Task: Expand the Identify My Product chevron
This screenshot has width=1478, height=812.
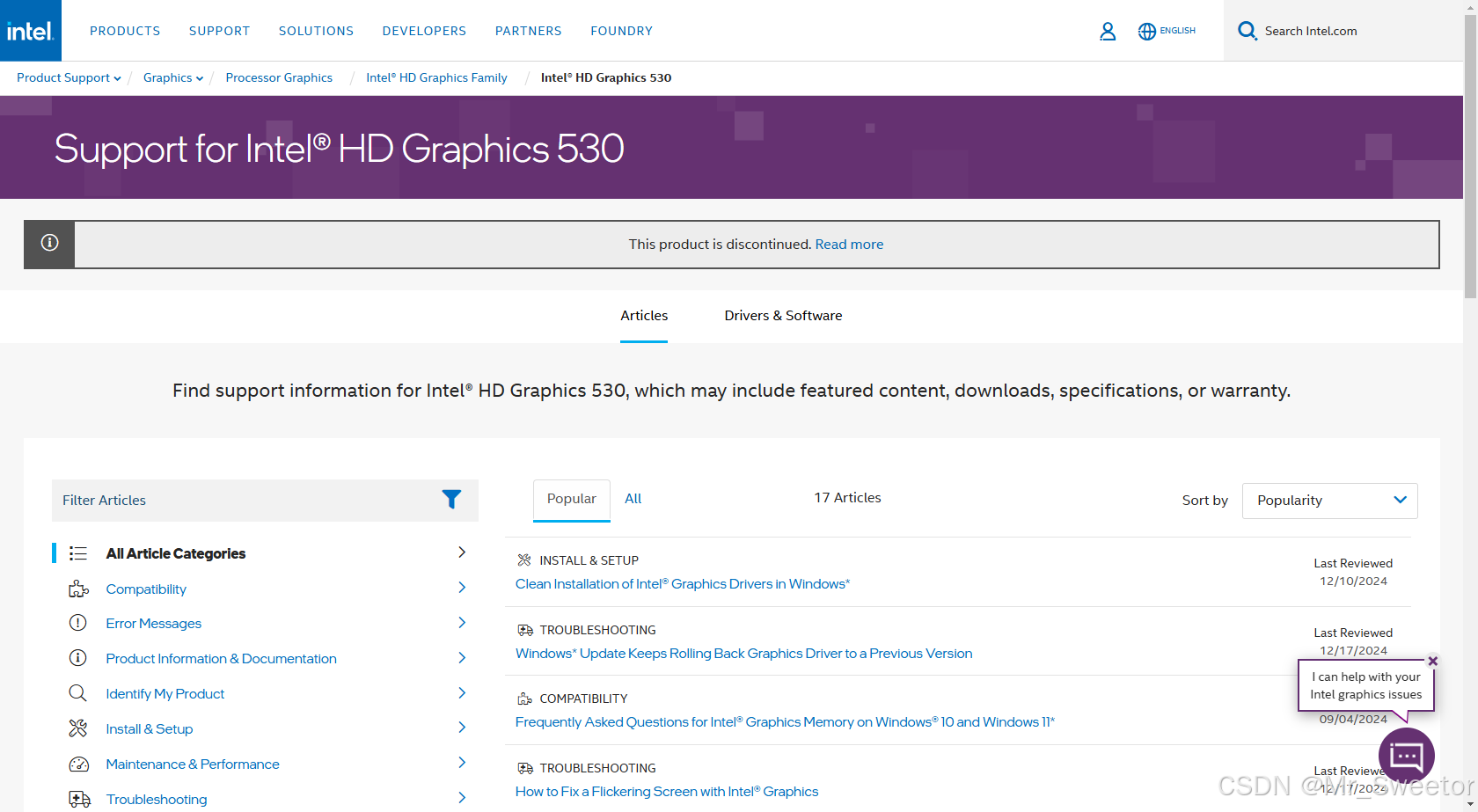Action: coord(462,693)
